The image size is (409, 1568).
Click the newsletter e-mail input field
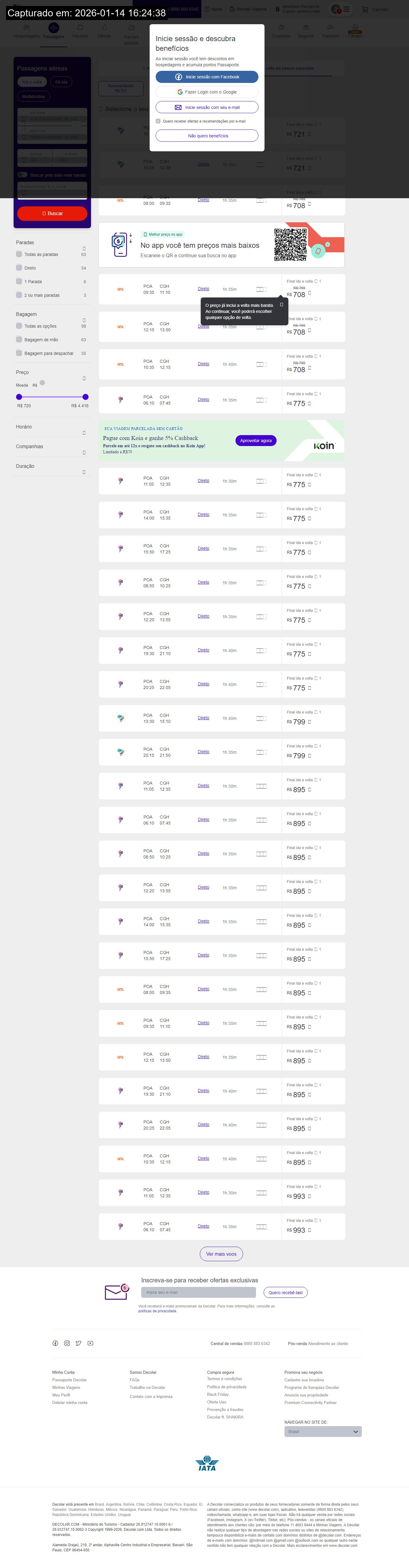(x=198, y=1292)
